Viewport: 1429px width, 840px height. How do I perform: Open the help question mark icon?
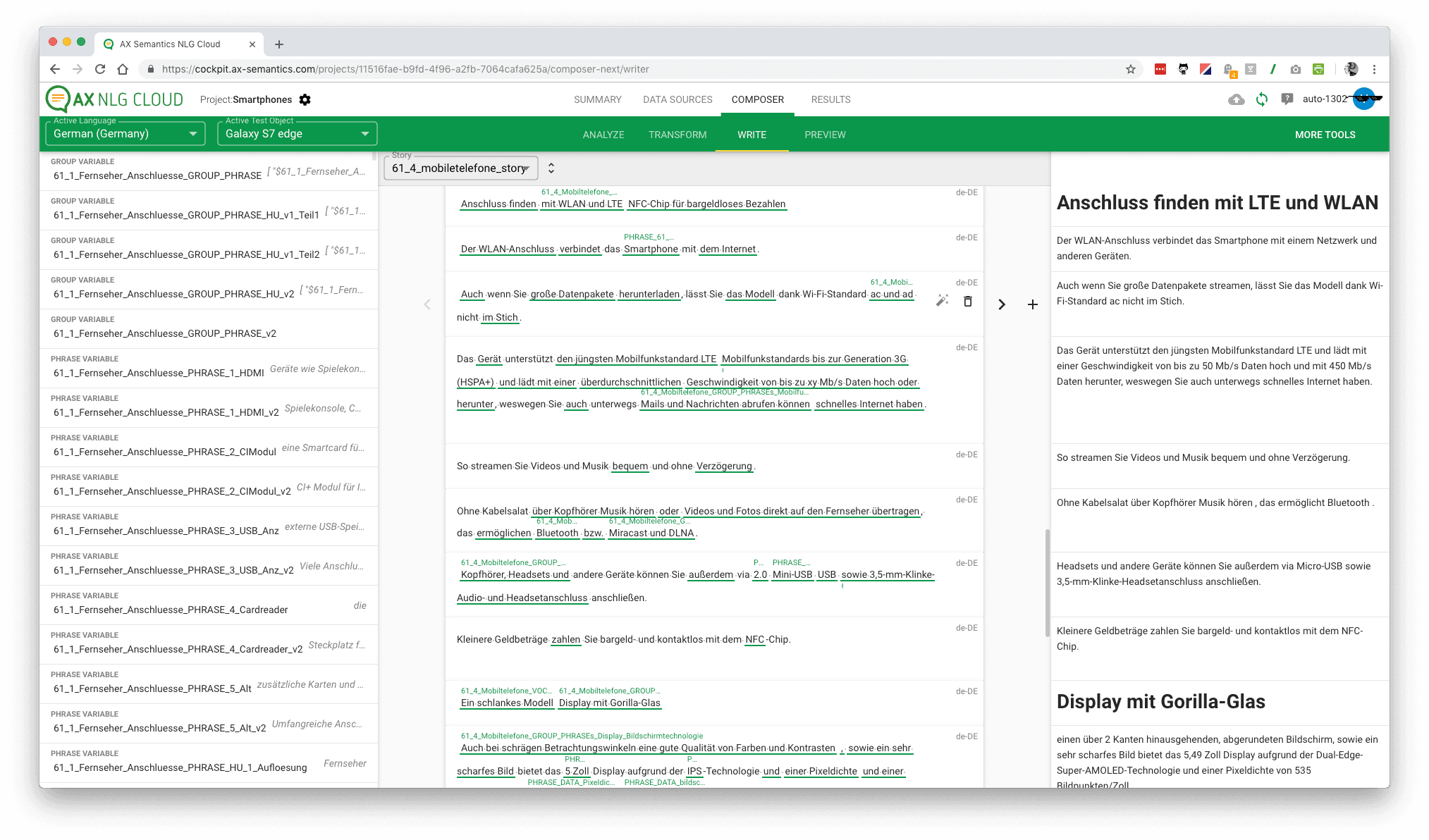tap(1287, 99)
